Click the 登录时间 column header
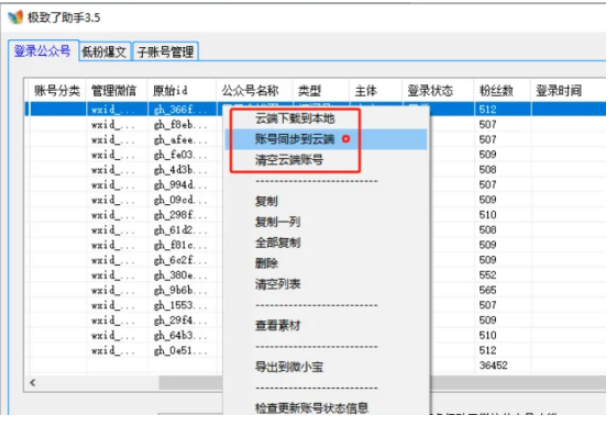613x422 pixels. 558,90
